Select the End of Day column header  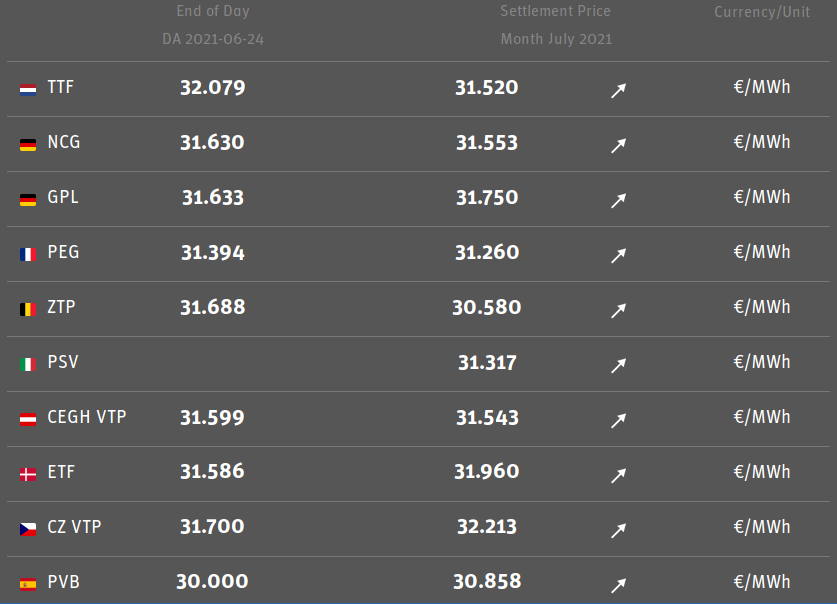point(213,11)
